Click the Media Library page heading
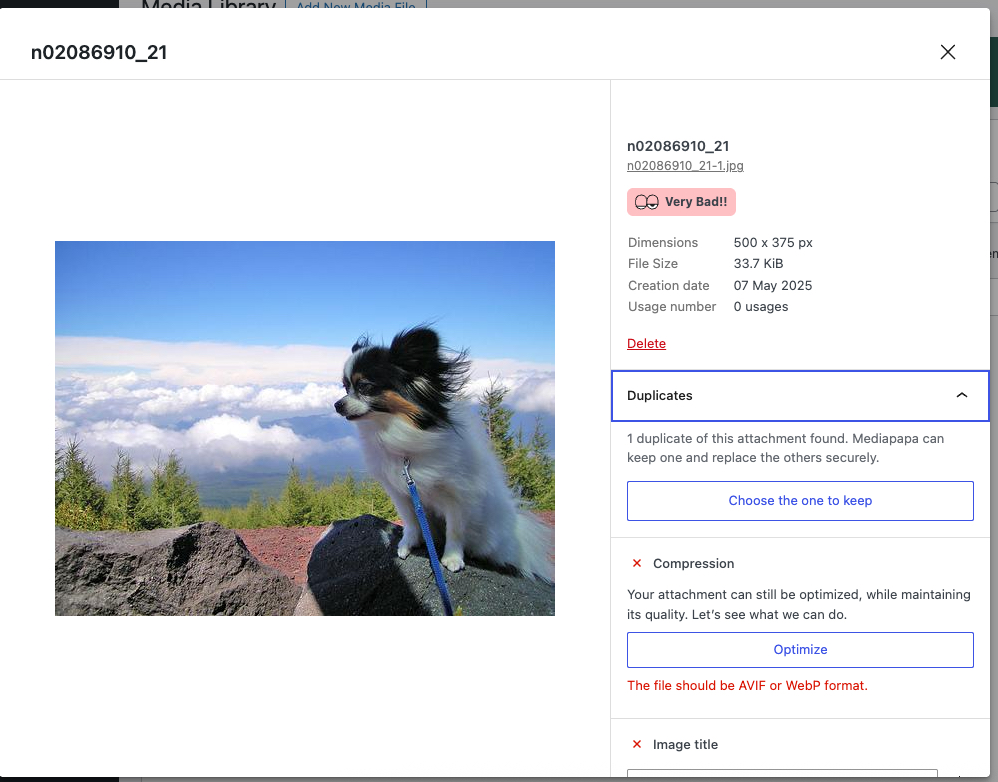 (x=208, y=5)
